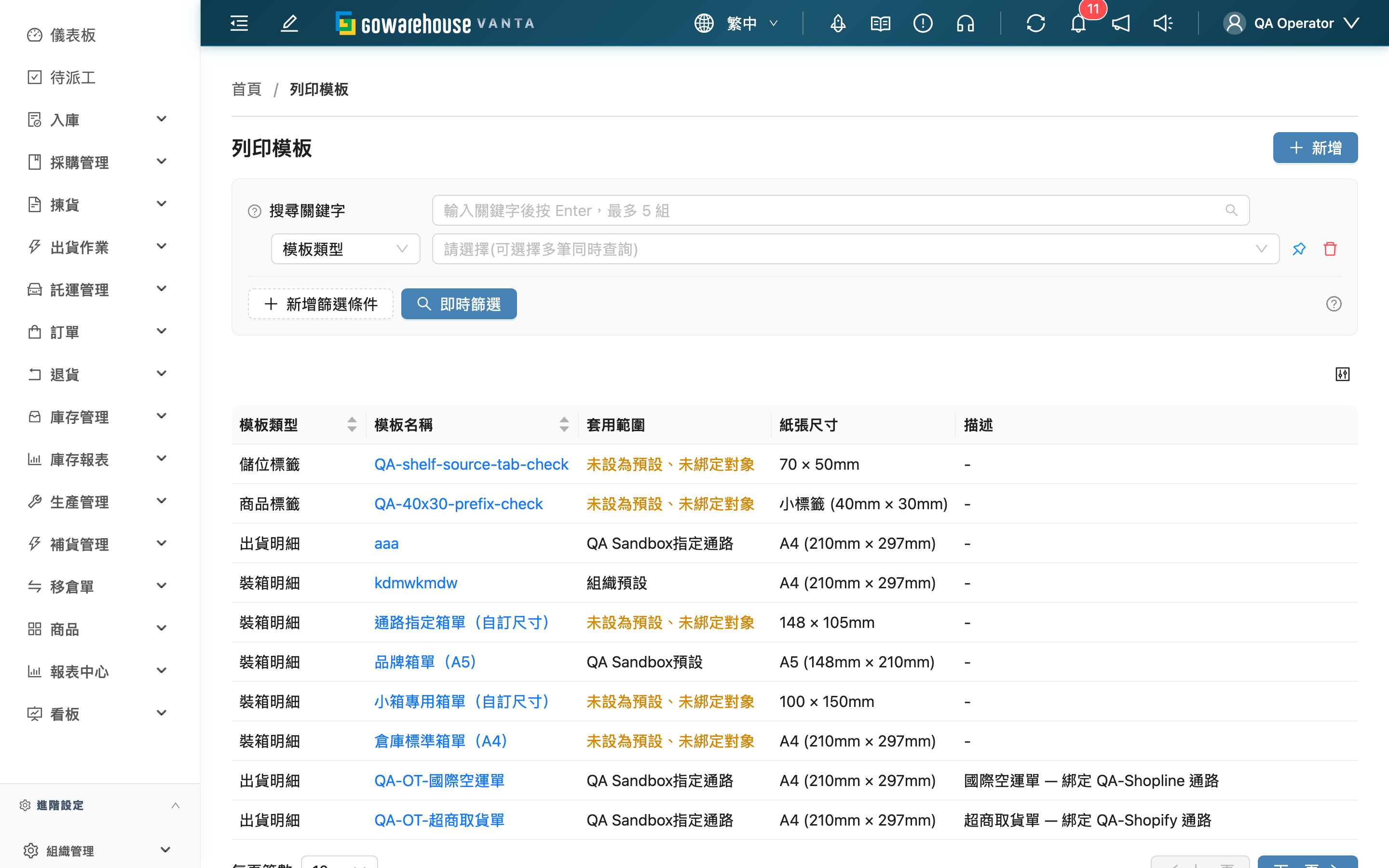Go to 首頁 breadcrumb link
Image resolution: width=1389 pixels, height=868 pixels.
(x=246, y=90)
